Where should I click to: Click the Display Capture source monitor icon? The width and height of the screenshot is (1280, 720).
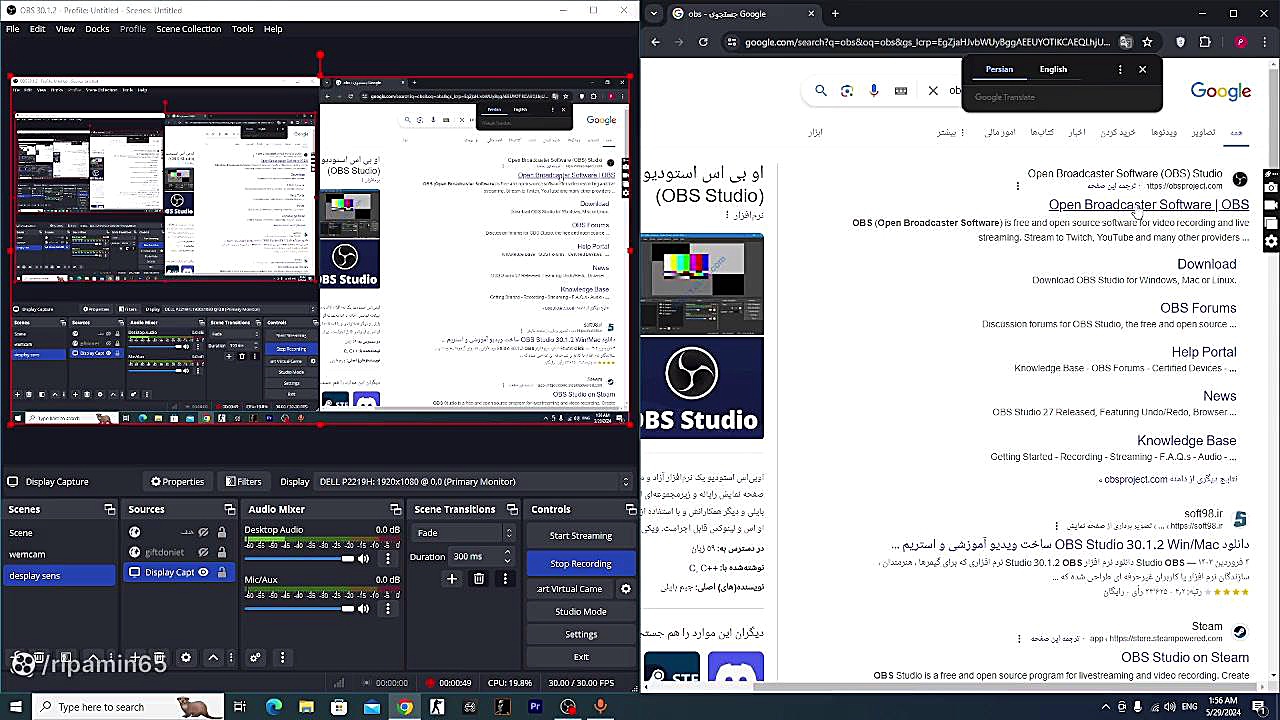(x=135, y=572)
